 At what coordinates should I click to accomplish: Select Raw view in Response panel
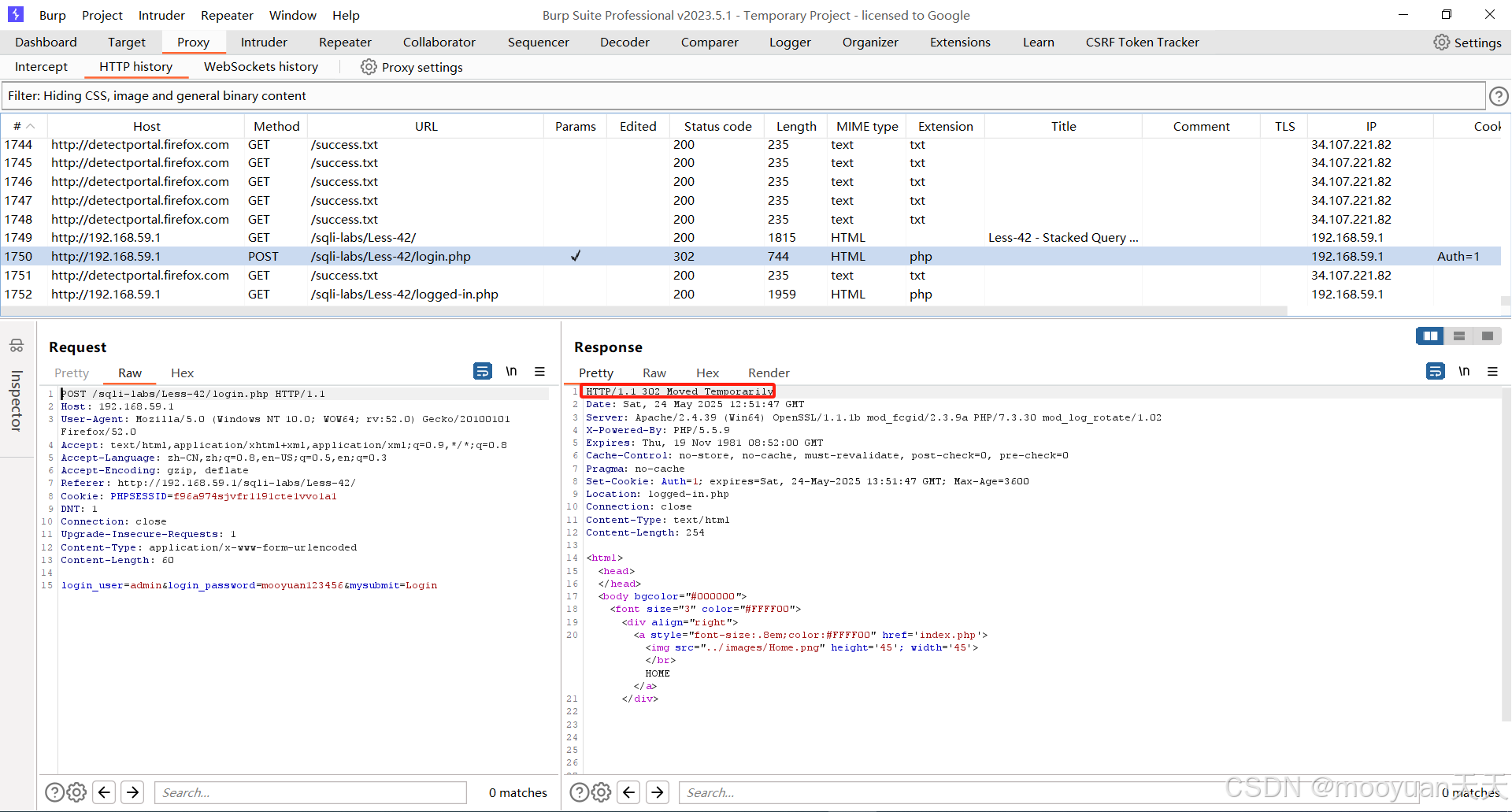654,373
